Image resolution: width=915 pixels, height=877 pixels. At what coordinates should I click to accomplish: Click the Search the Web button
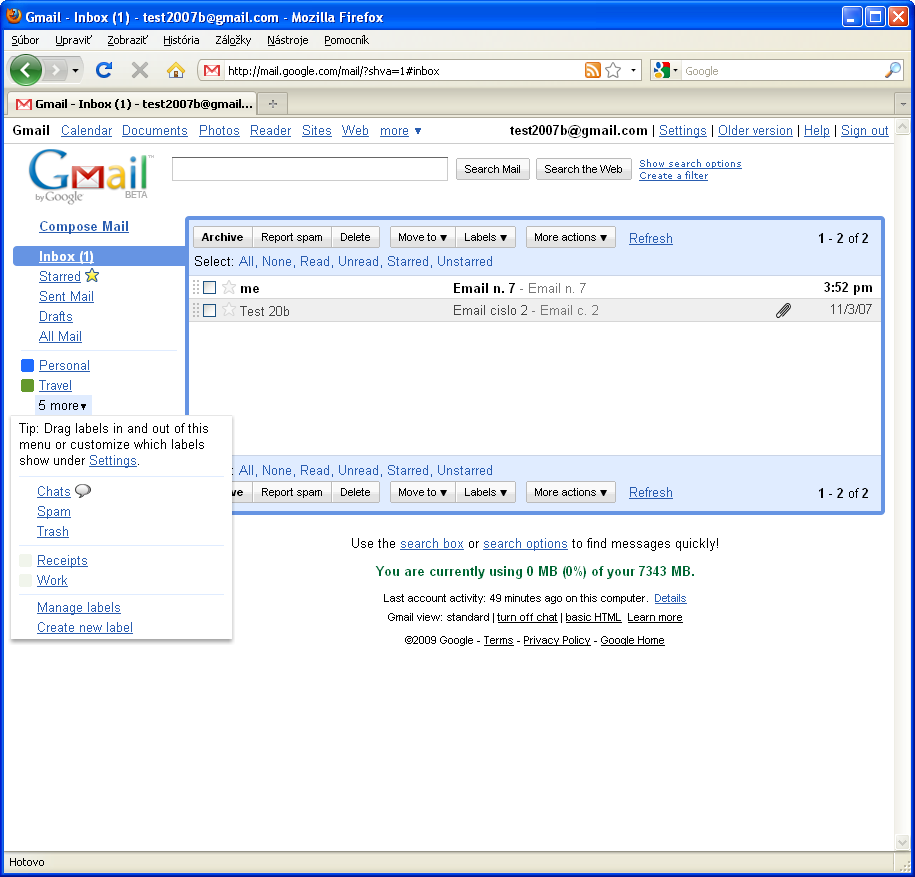click(x=584, y=169)
